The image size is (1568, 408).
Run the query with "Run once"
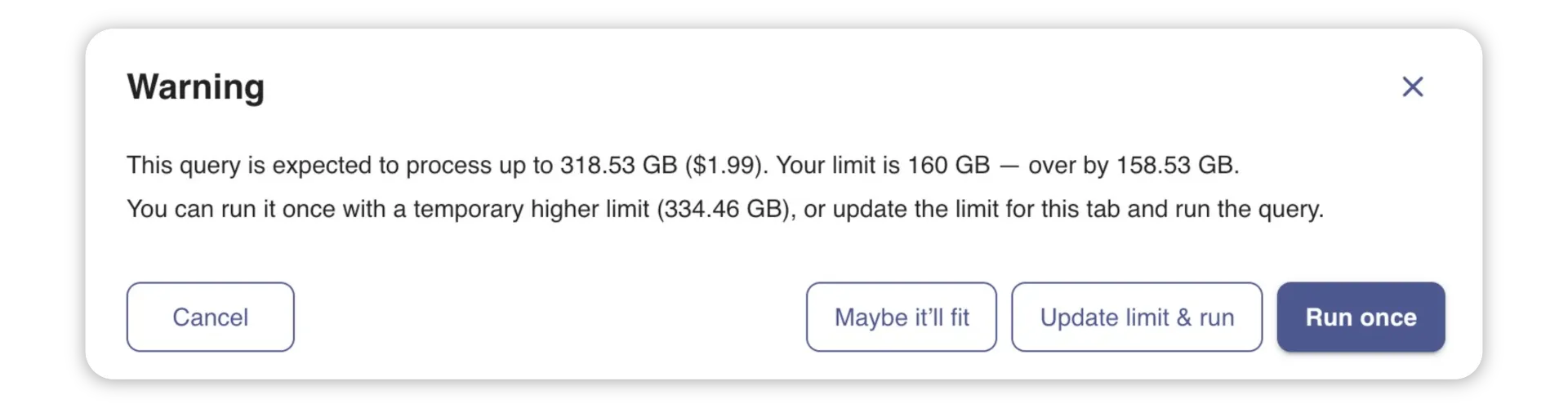pos(1361,317)
